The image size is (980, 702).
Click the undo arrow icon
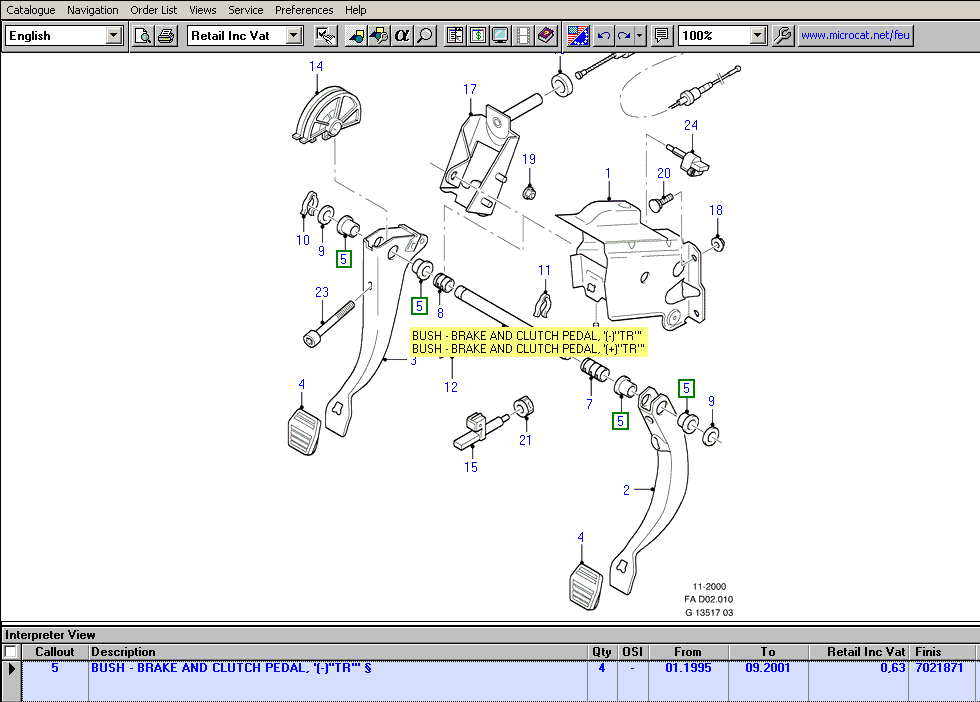pos(603,36)
